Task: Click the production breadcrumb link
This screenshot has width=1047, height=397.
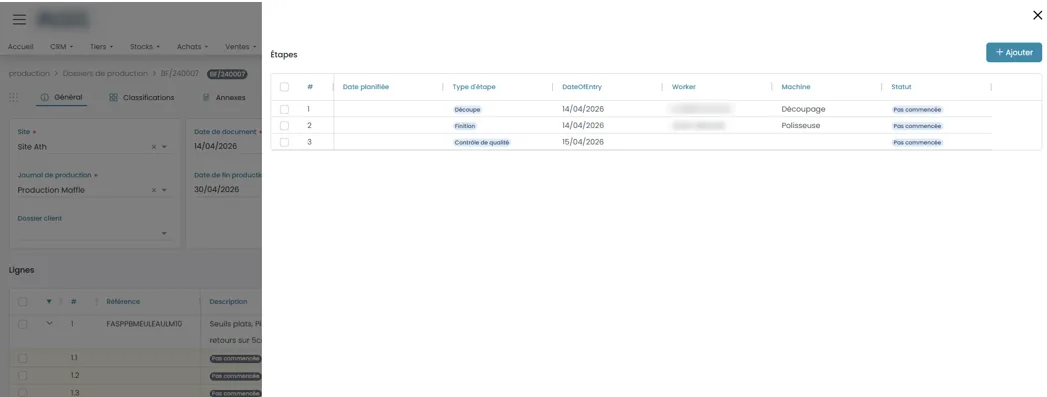Action: [x=29, y=73]
